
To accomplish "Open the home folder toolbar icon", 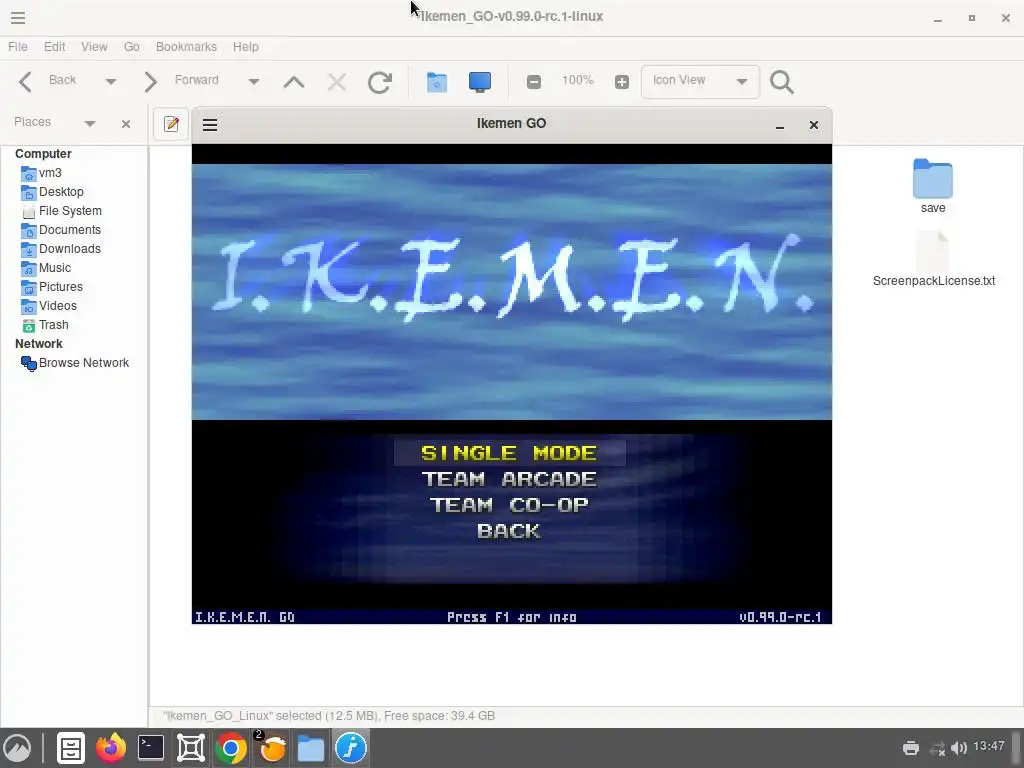I will coord(437,82).
